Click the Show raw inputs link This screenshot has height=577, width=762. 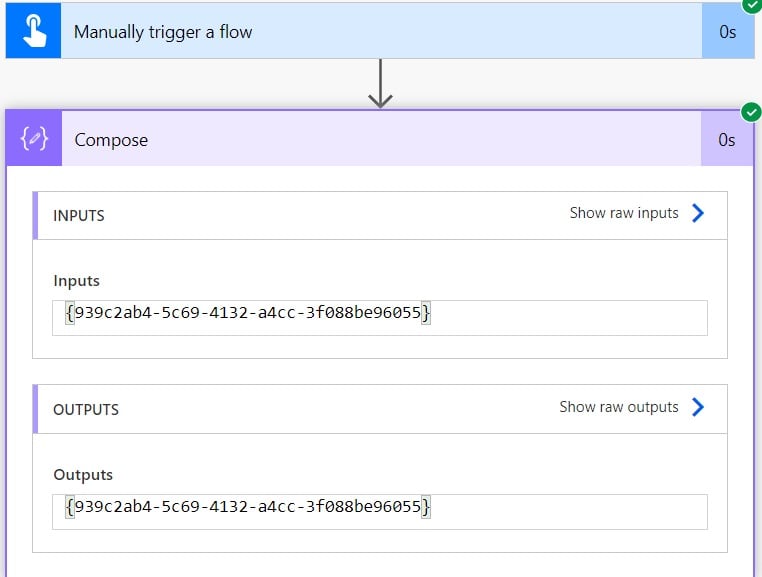[624, 213]
